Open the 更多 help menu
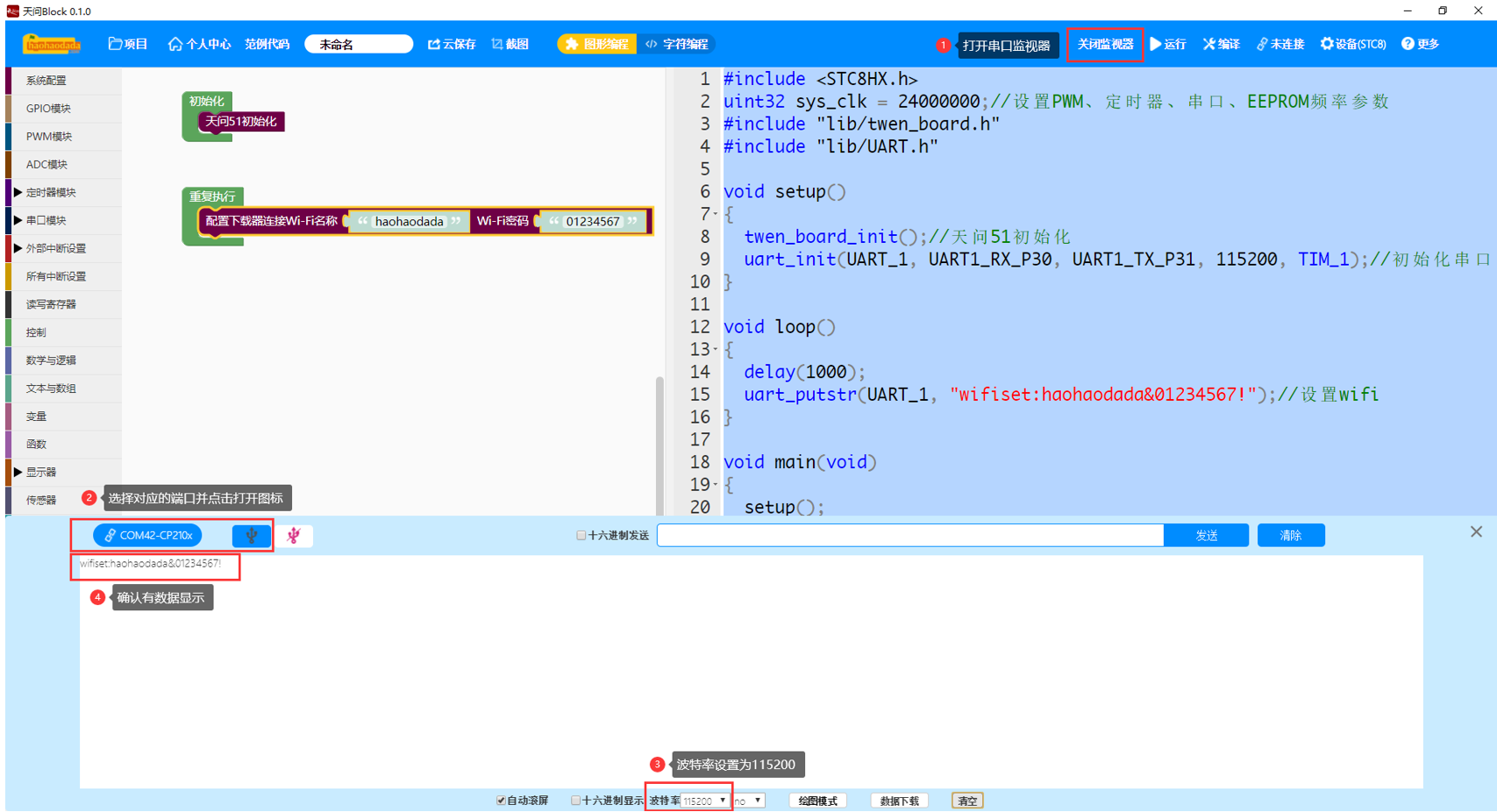The height and width of the screenshot is (812, 1497). 1420,44
